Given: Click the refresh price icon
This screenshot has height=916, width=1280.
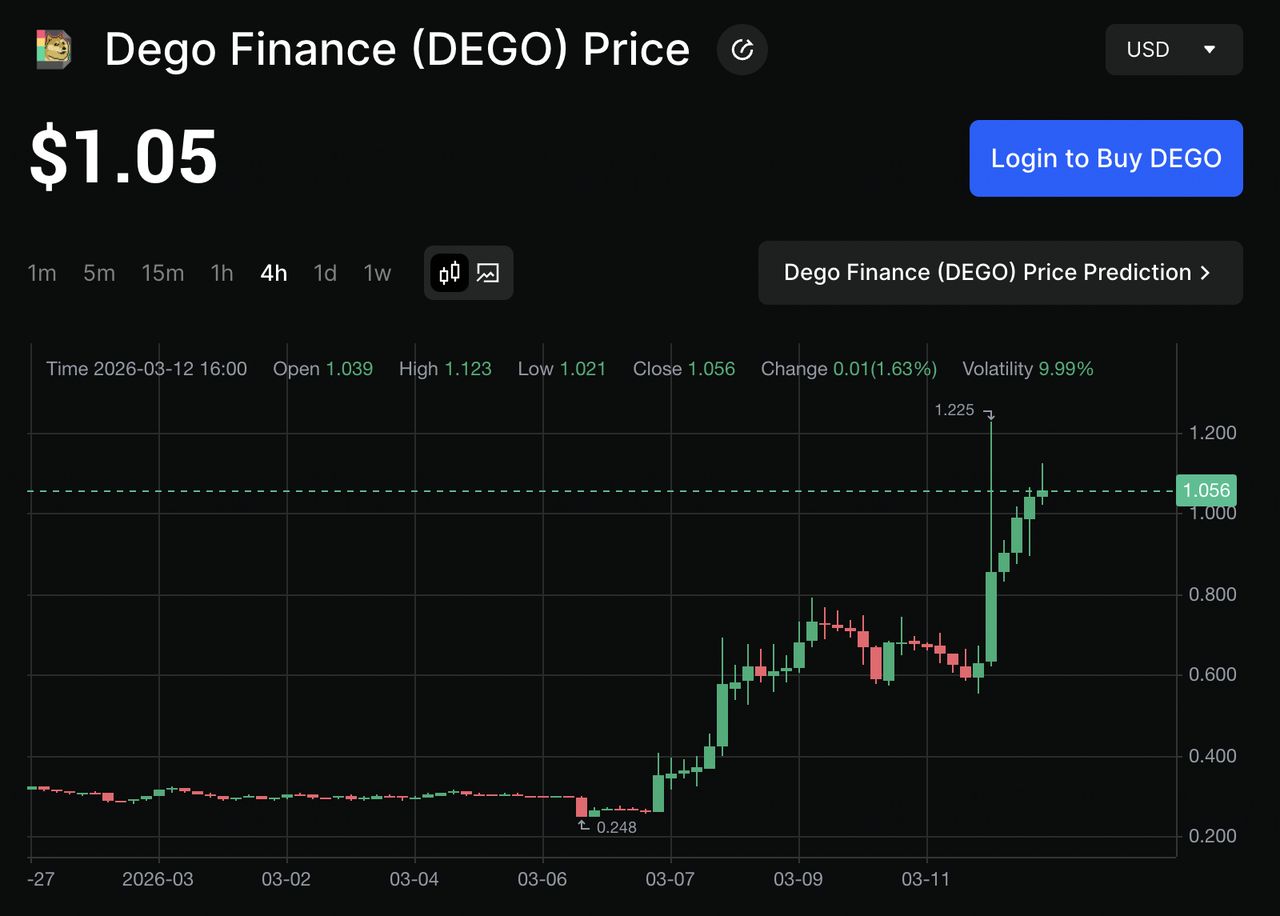Looking at the screenshot, I should tap(741, 49).
